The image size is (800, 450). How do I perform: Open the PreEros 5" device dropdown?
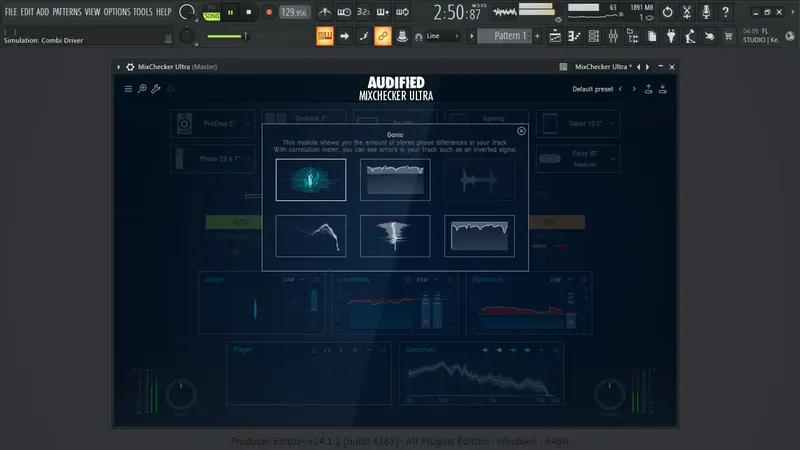tap(212, 123)
